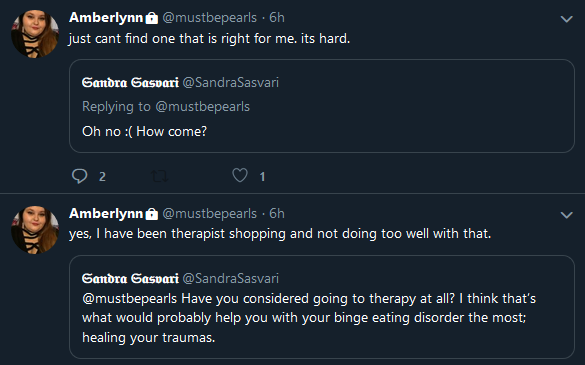Open the quoted tweet about going to therapy
585x365 pixels.
322,307
